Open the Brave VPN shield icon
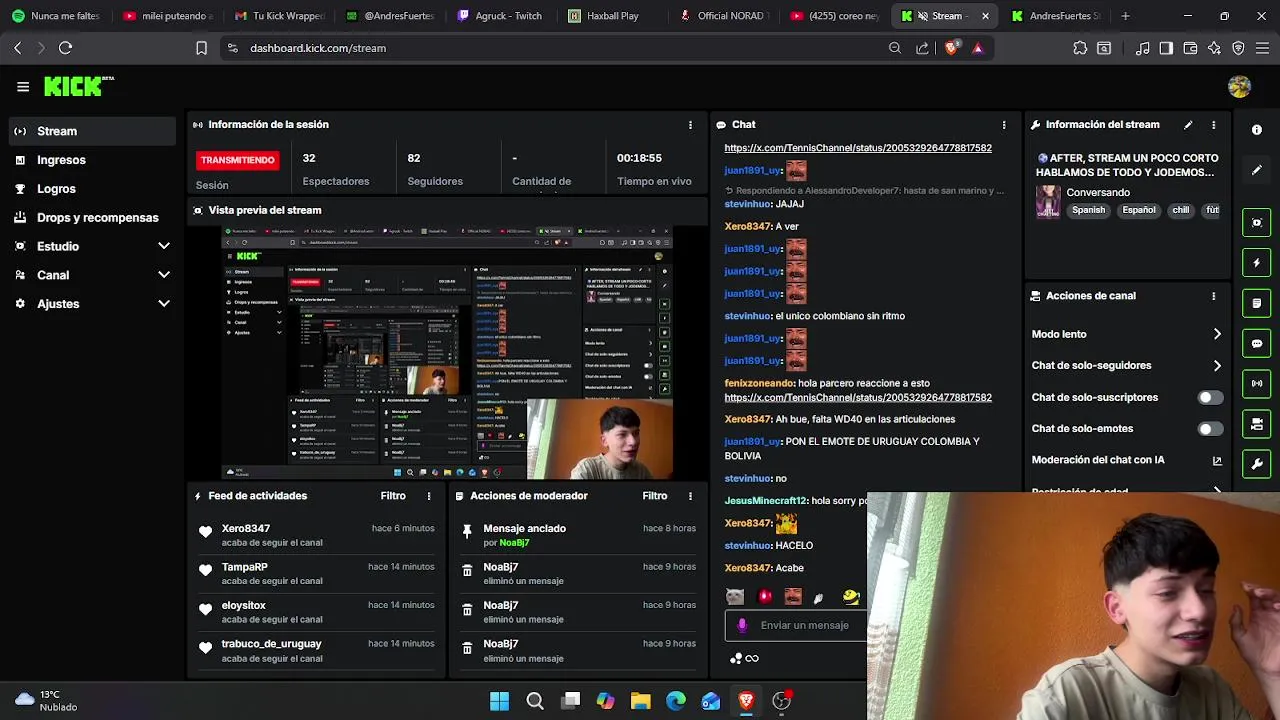Viewport: 1280px width, 720px height. tap(1238, 48)
